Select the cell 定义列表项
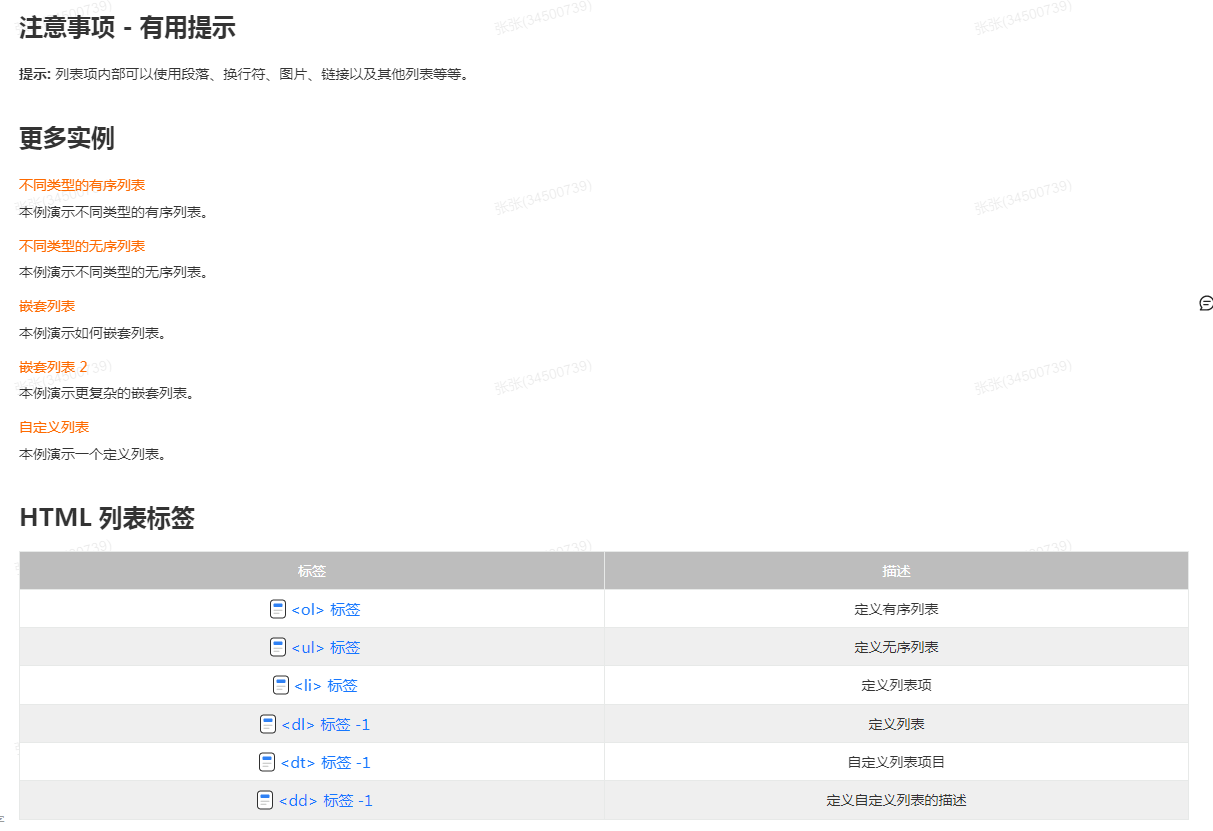1213x831 pixels. (x=897, y=685)
